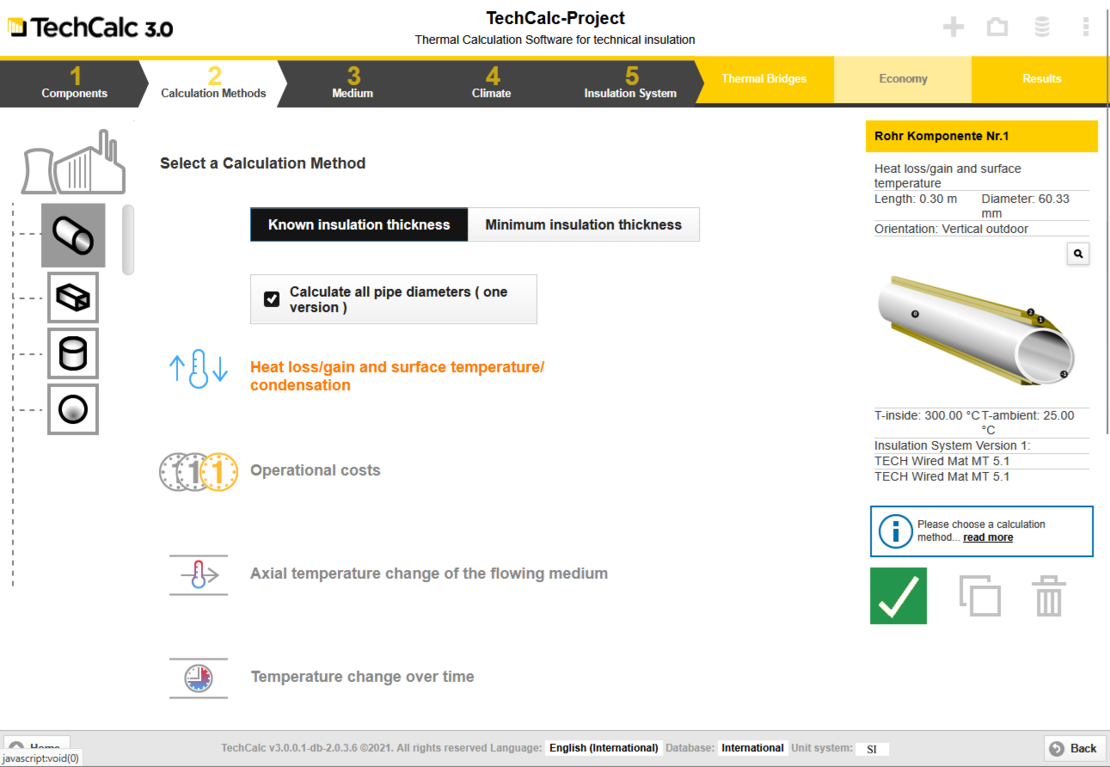Go to step 5 Insulation System tab
The height and width of the screenshot is (767, 1110).
(x=630, y=84)
